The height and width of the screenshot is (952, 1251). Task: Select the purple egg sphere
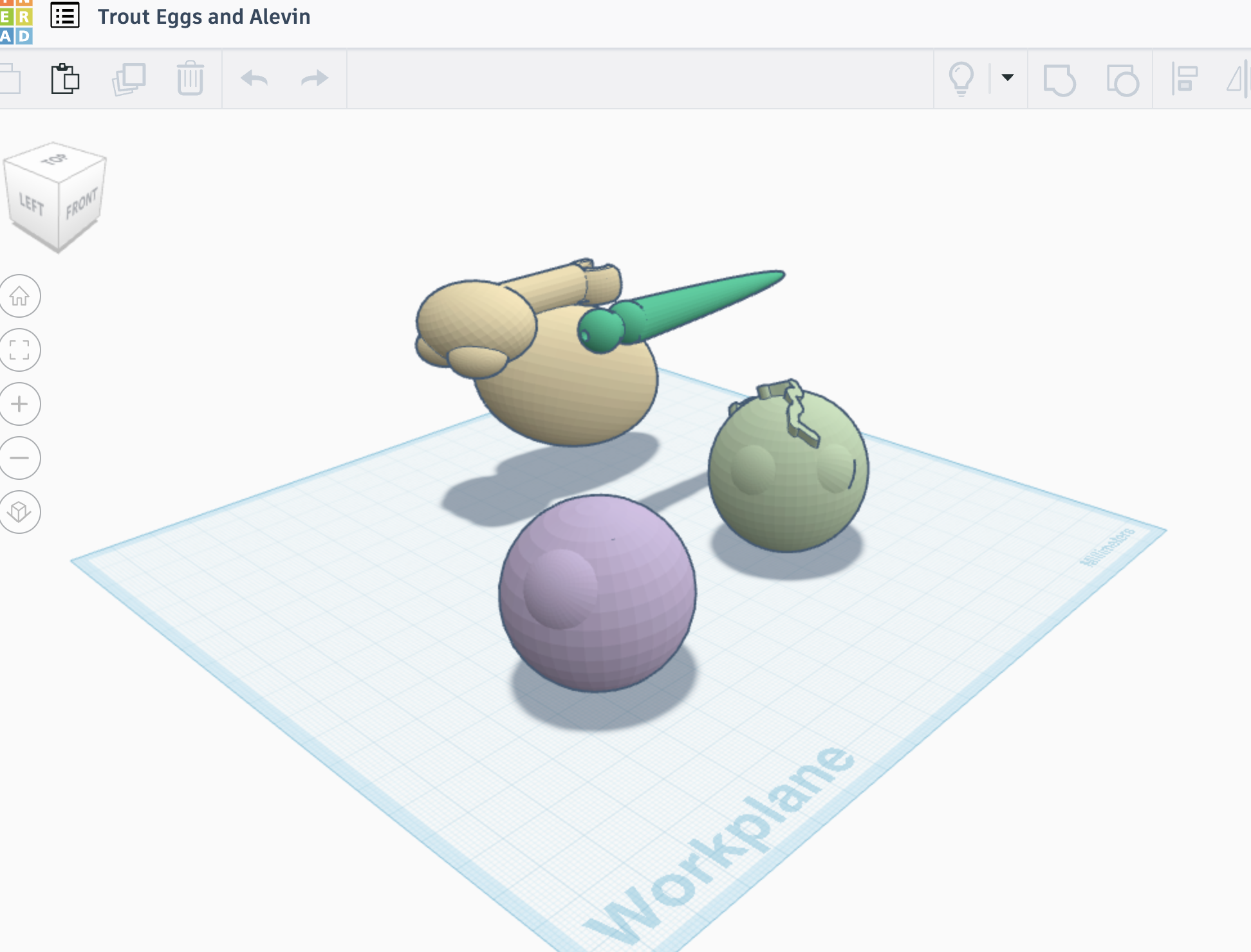597,593
